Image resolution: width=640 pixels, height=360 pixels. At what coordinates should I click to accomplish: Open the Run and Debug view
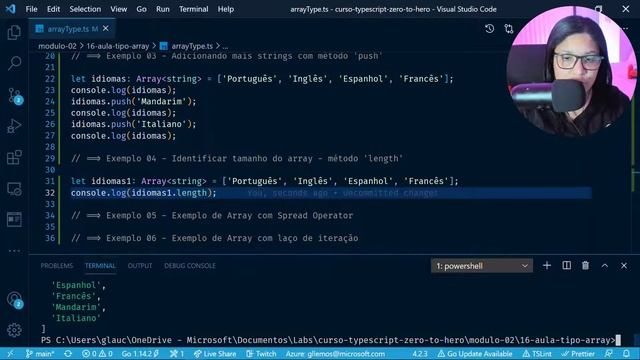click(x=14, y=126)
